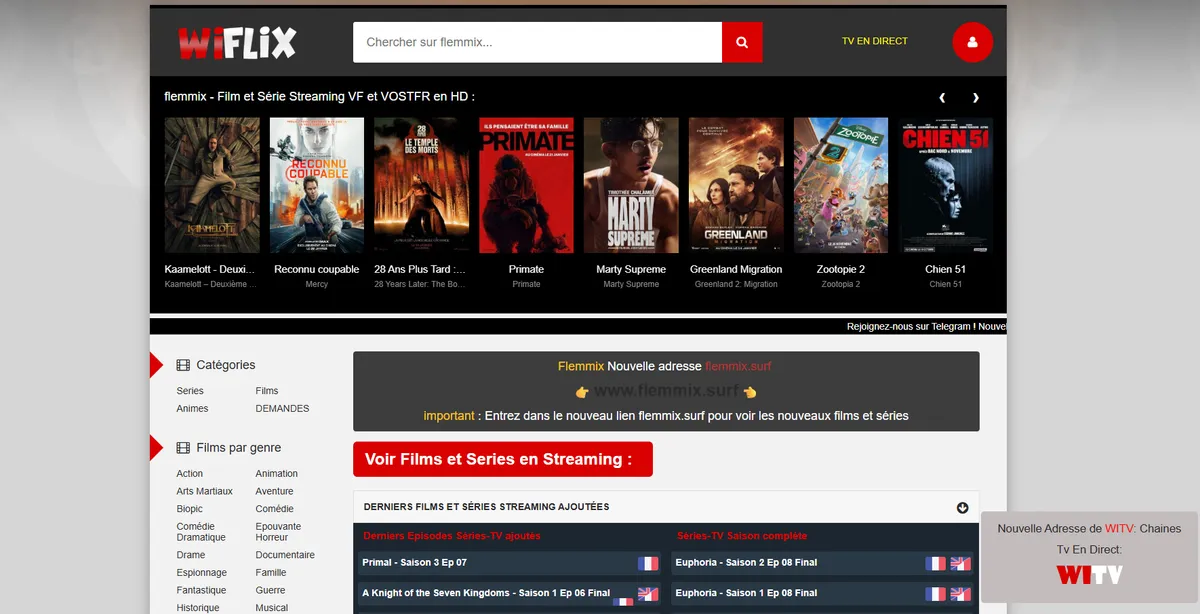Open A Knight of the Seven Kingdoms episode
Image resolution: width=1200 pixels, height=614 pixels.
[x=486, y=593]
